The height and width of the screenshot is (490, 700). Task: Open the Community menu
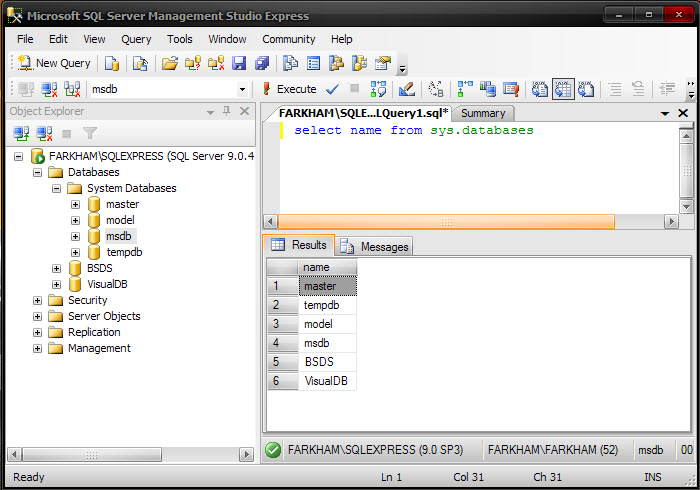288,39
